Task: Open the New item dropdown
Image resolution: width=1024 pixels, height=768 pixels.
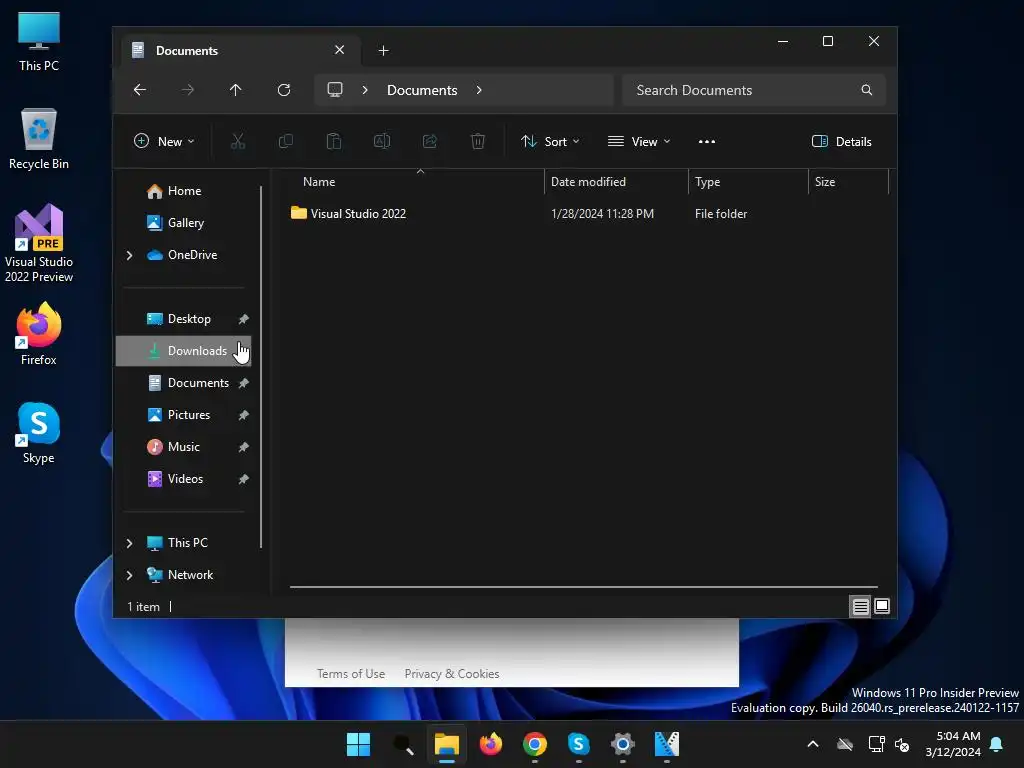Action: 164,142
